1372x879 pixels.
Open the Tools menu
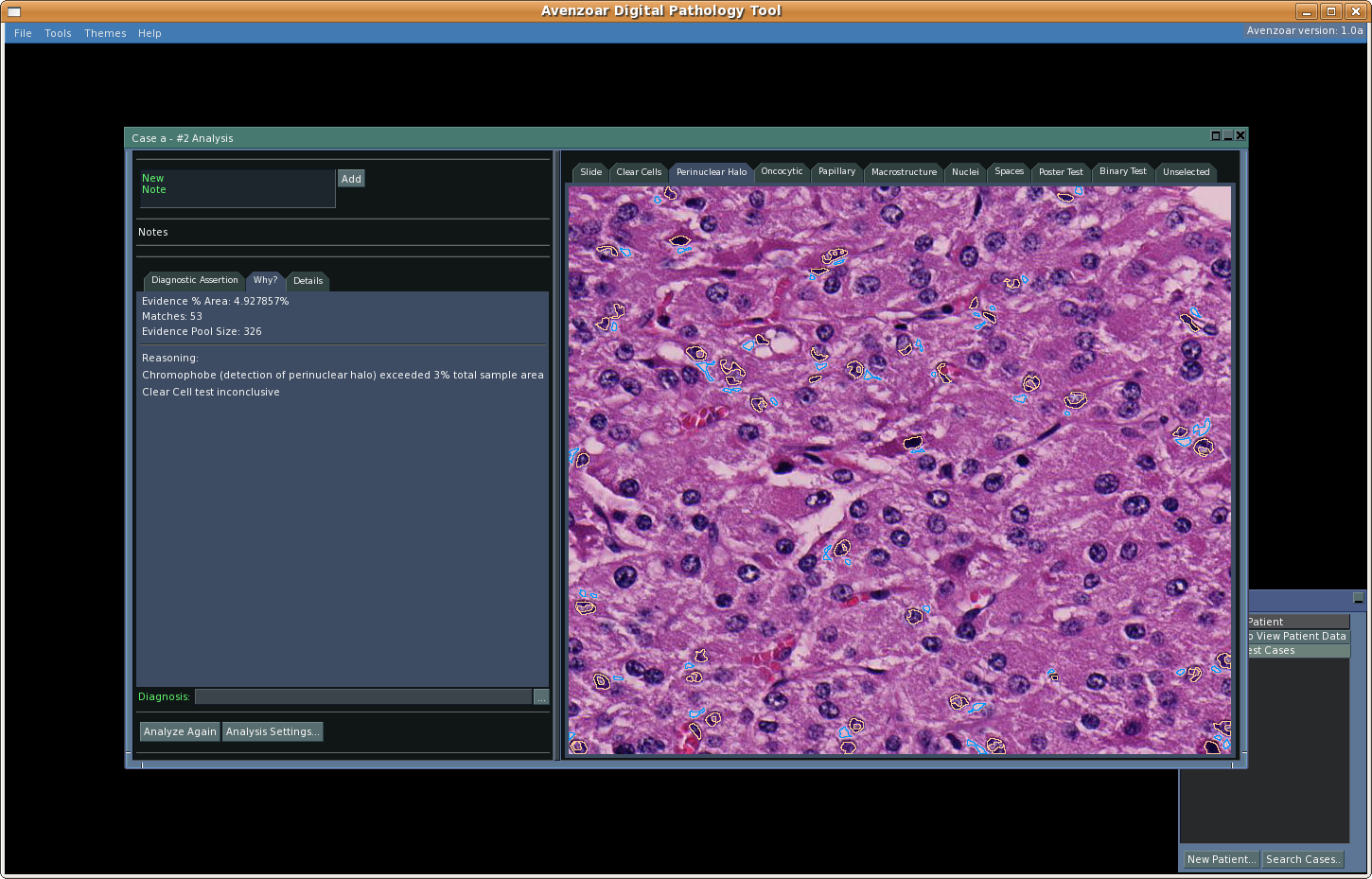pyautogui.click(x=58, y=33)
